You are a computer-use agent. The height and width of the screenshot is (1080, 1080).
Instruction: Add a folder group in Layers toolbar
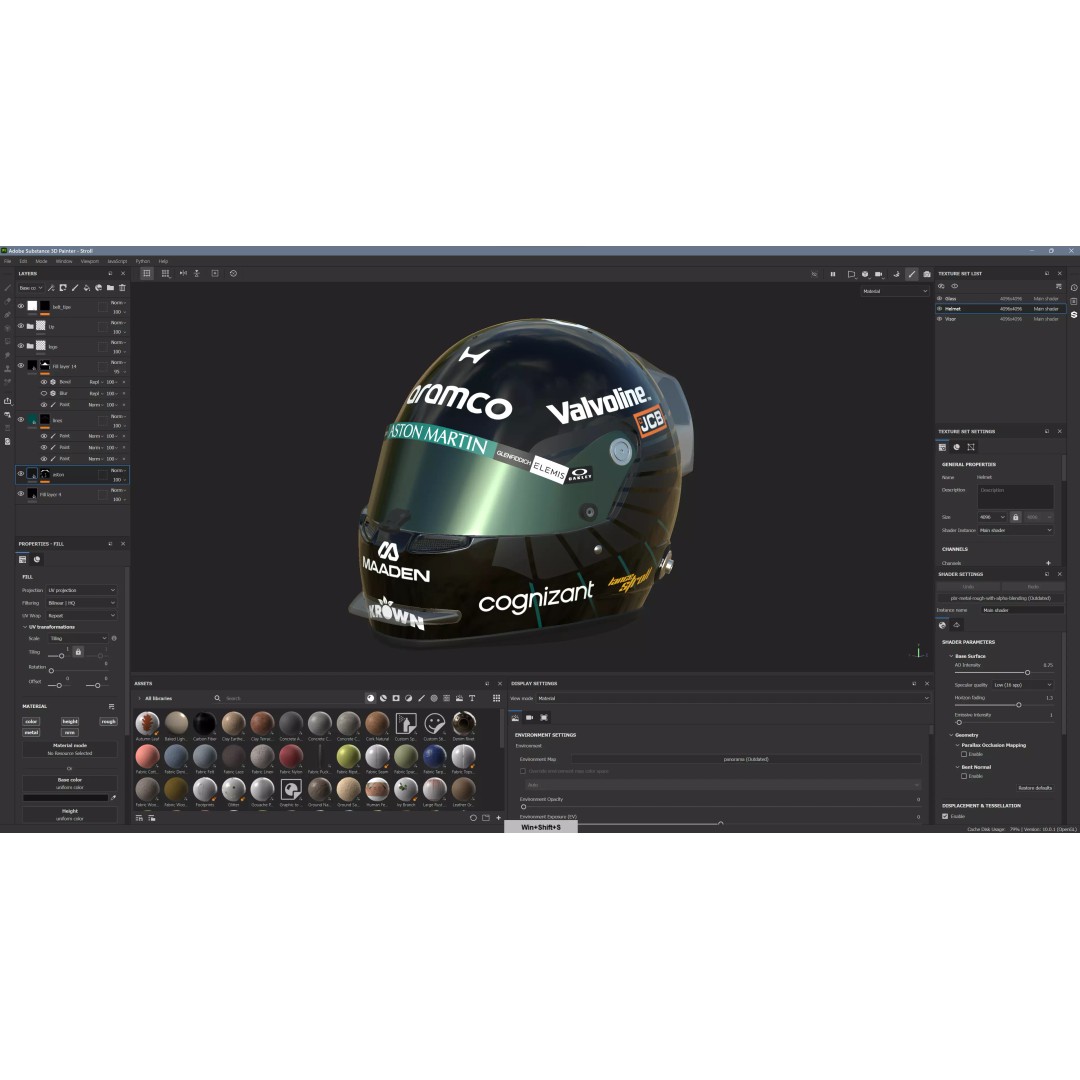pyautogui.click(x=110, y=288)
